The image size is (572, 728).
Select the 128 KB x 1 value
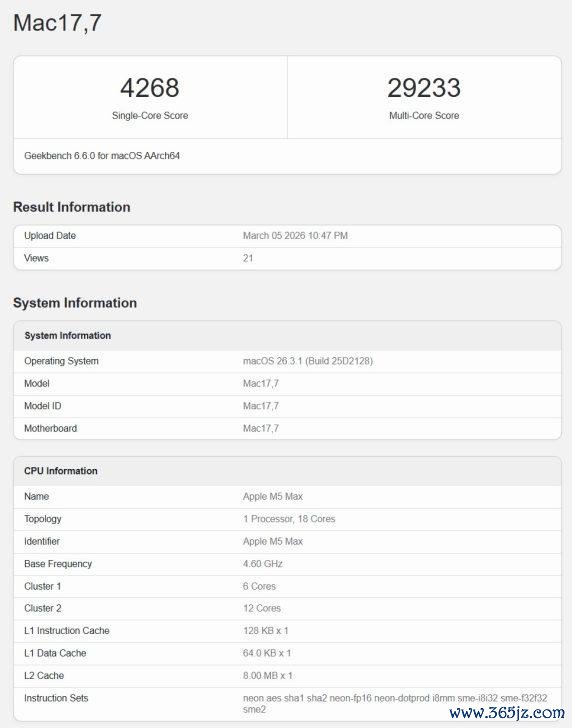(x=266, y=630)
